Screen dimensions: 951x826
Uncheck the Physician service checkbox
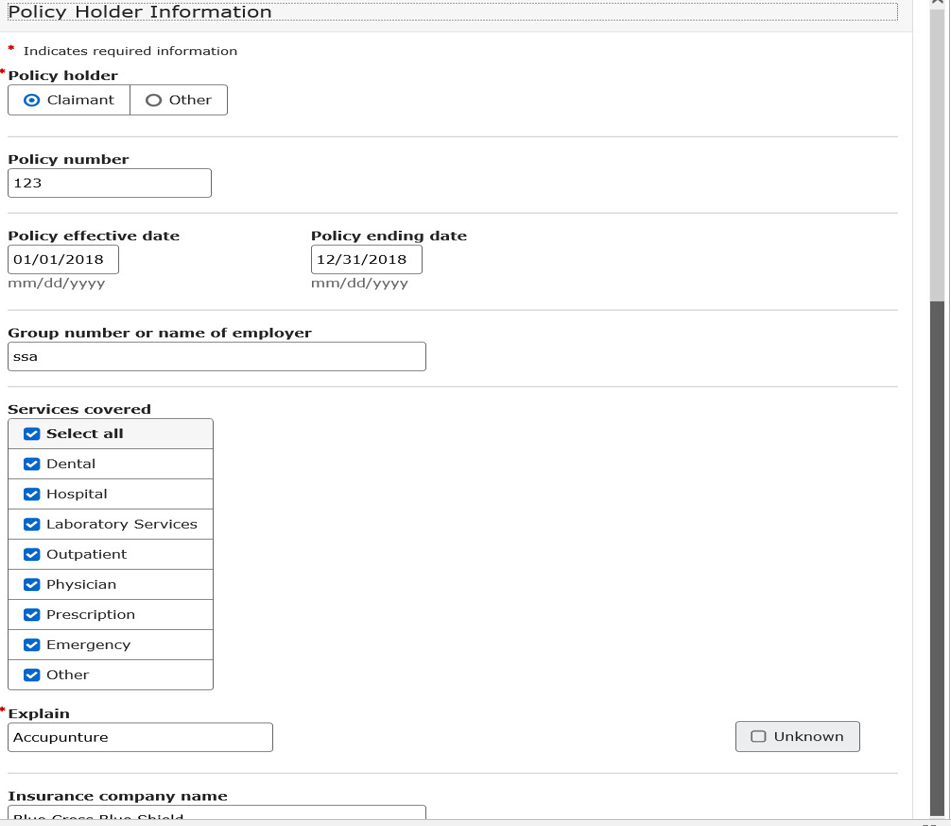pos(32,584)
